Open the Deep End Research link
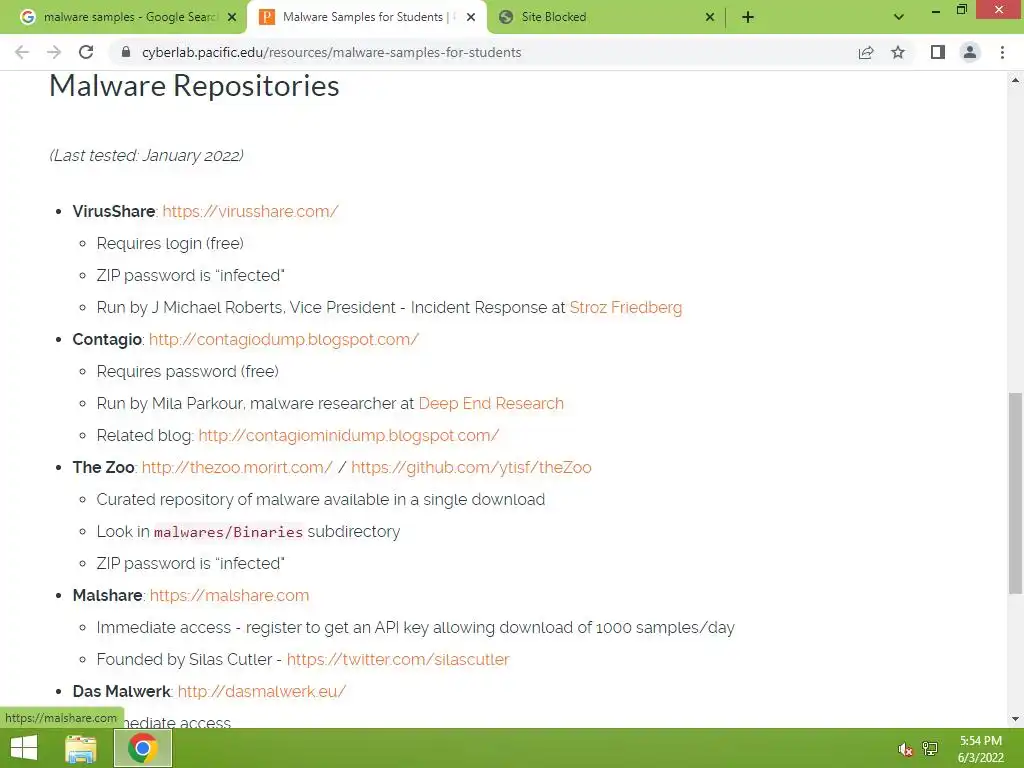This screenshot has width=1024, height=768. pos(491,403)
